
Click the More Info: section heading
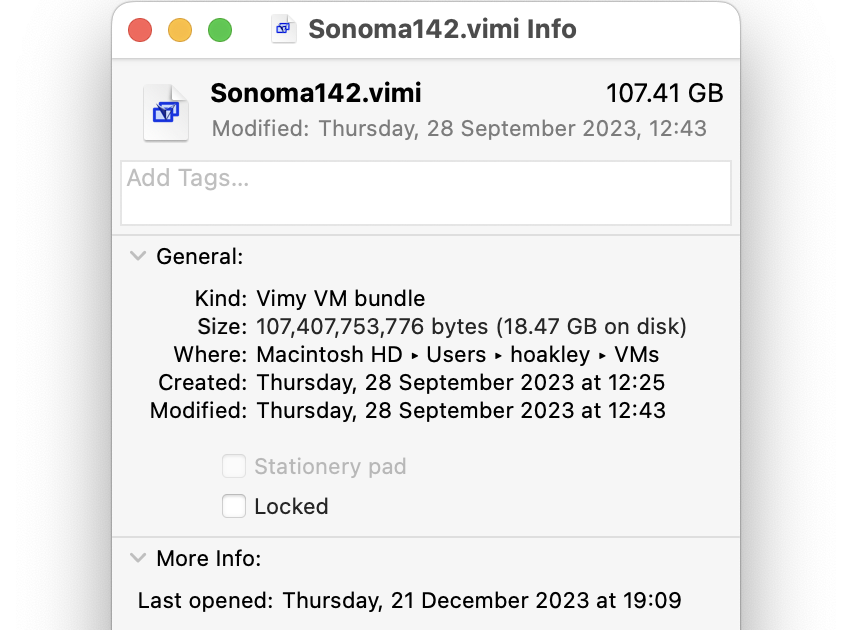point(209,558)
